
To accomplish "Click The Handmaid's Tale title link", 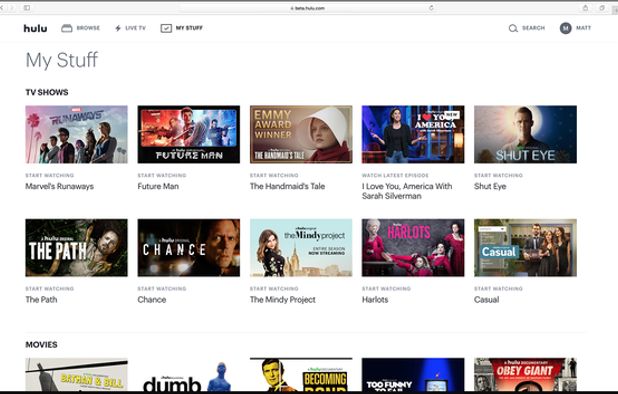I will point(287,186).
